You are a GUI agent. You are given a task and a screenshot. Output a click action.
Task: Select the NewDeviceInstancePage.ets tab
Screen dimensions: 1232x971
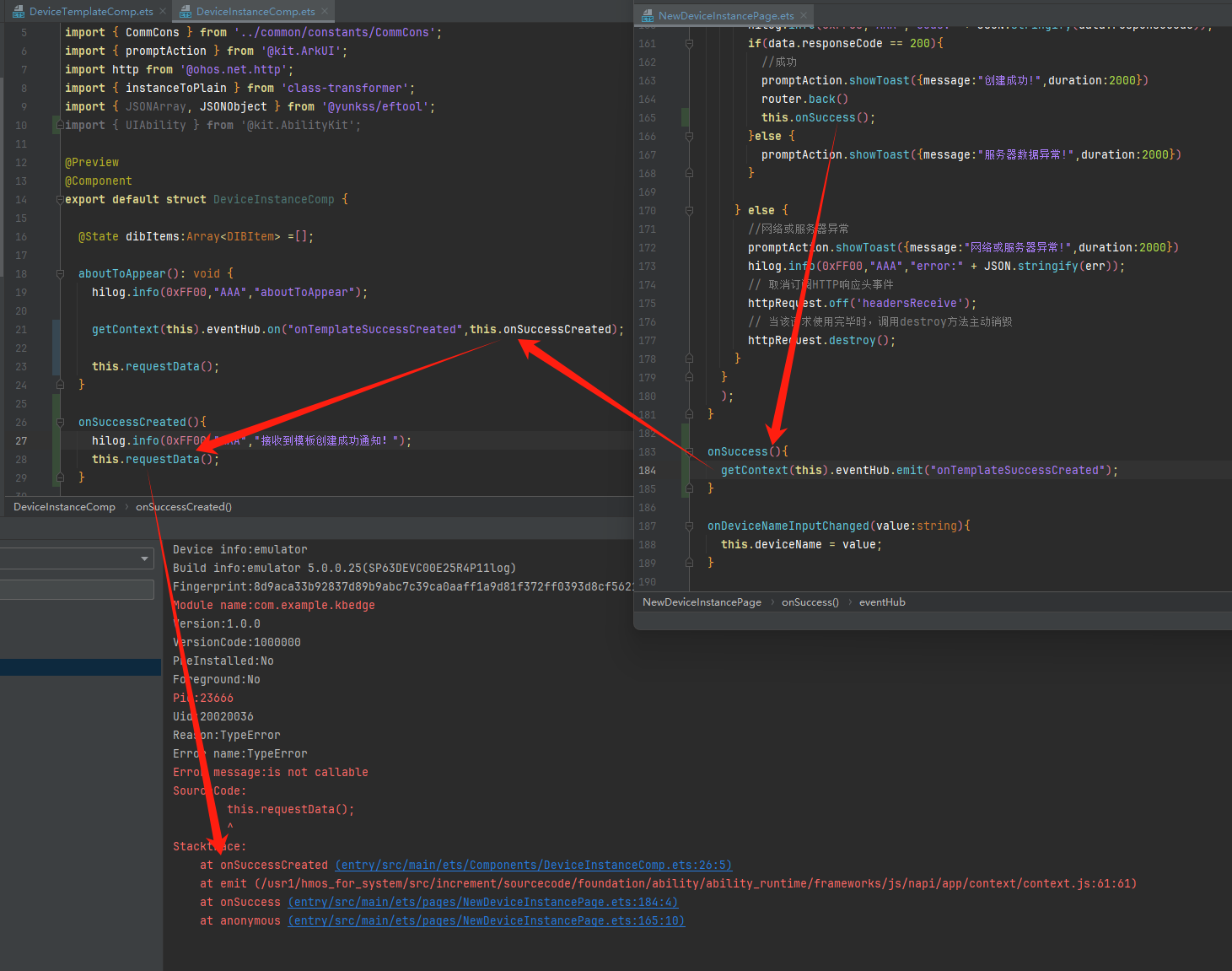725,15
